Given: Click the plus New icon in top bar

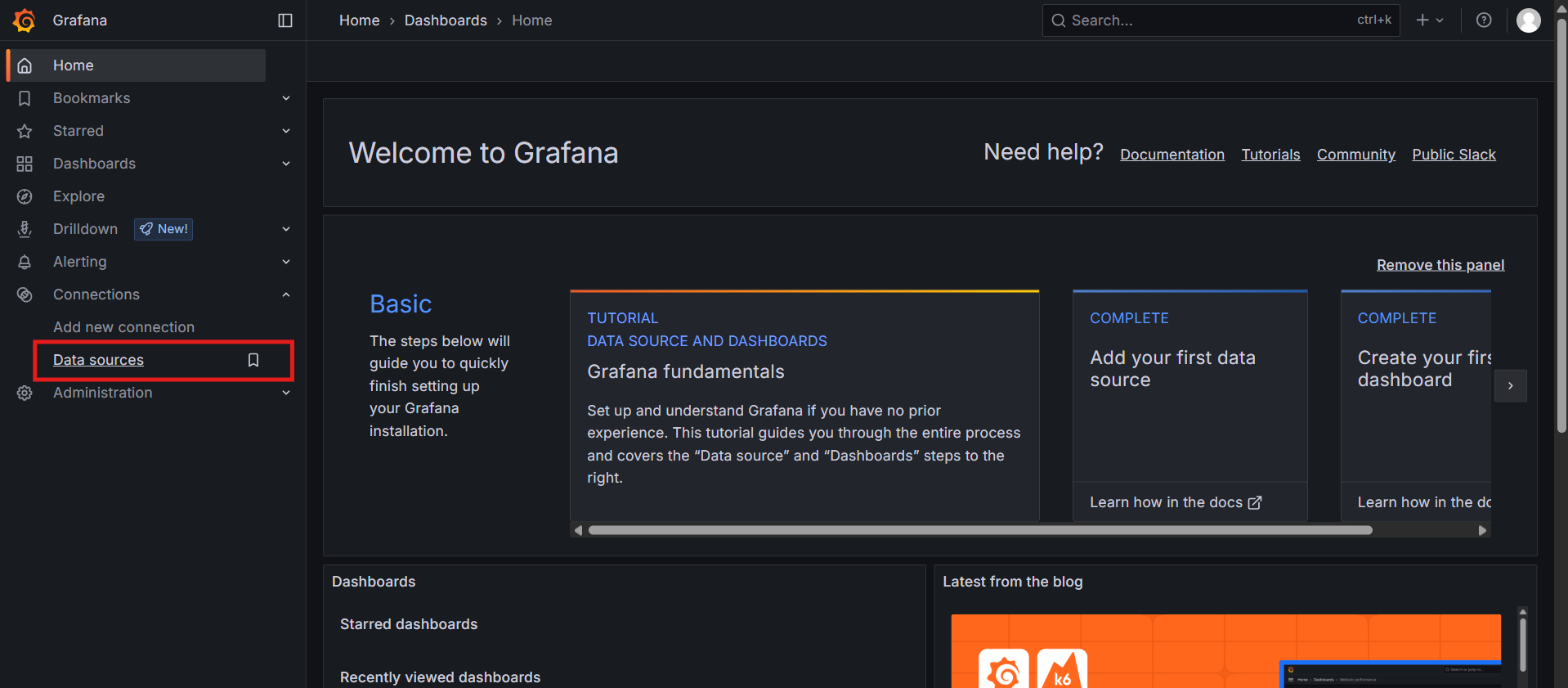Looking at the screenshot, I should (1422, 20).
